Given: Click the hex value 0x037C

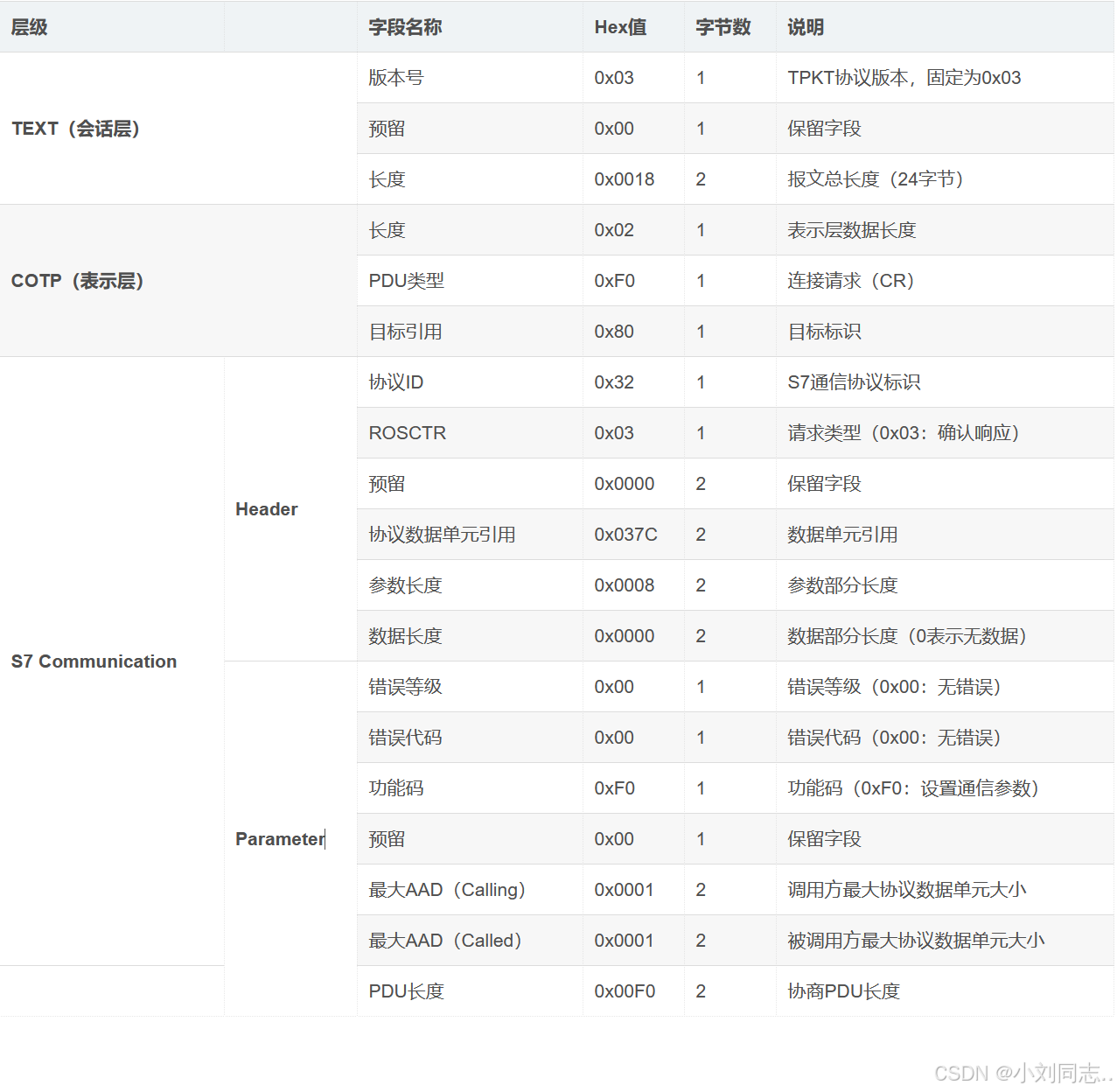Looking at the screenshot, I should [626, 535].
